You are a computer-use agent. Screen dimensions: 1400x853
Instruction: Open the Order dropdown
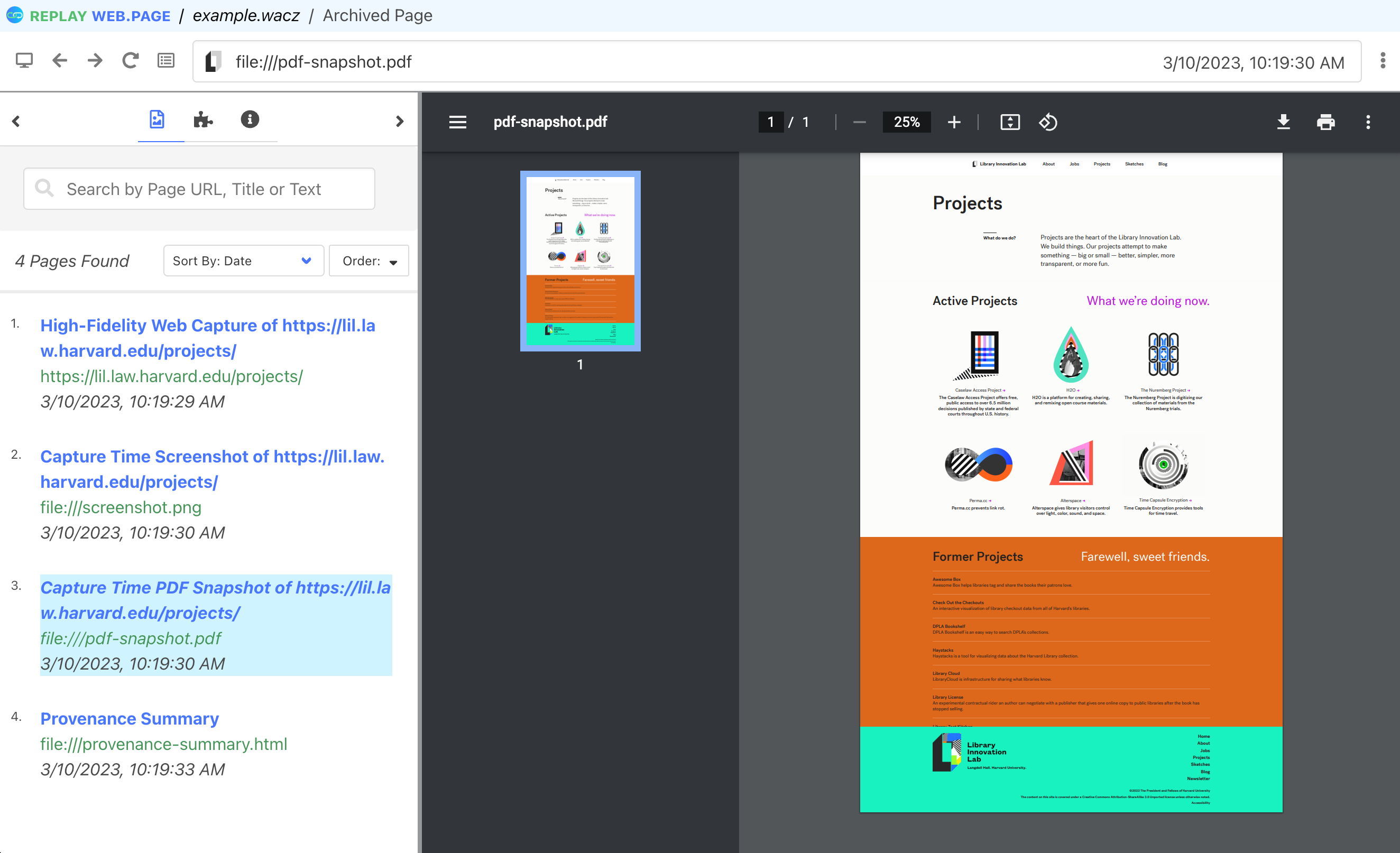tap(369, 261)
